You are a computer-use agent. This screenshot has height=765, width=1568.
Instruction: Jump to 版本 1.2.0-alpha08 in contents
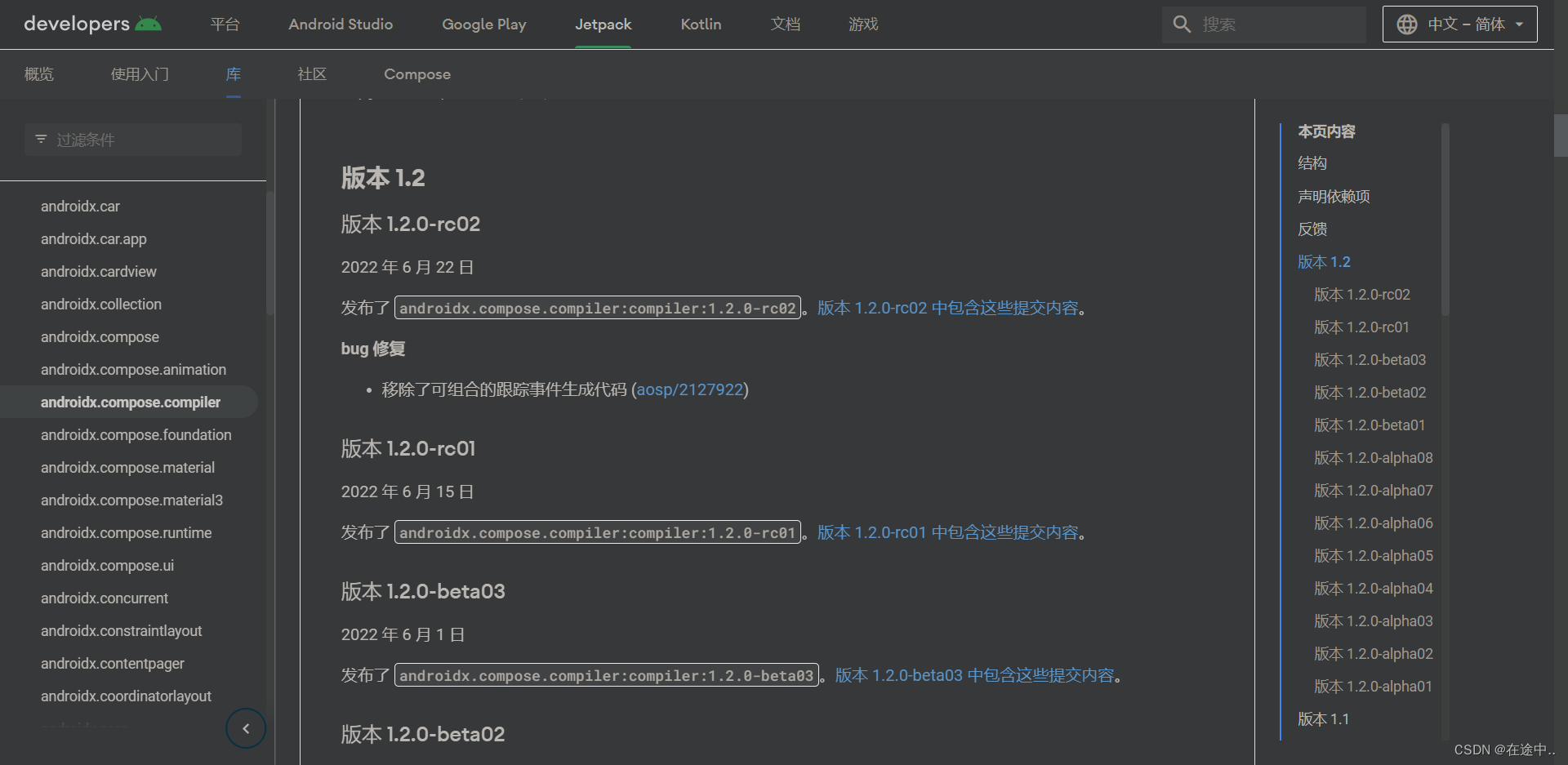(x=1373, y=457)
